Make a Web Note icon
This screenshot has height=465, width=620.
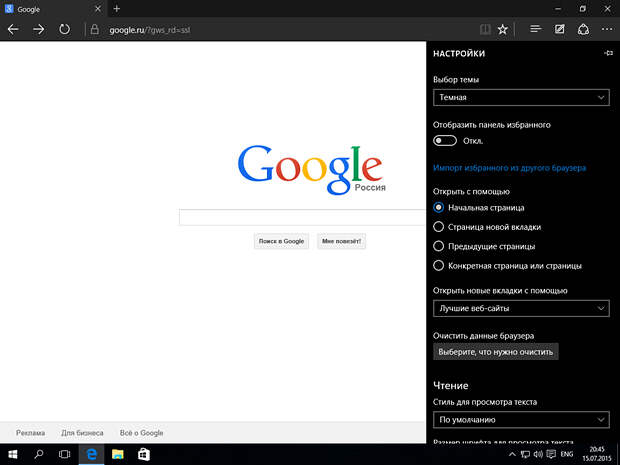coord(560,29)
